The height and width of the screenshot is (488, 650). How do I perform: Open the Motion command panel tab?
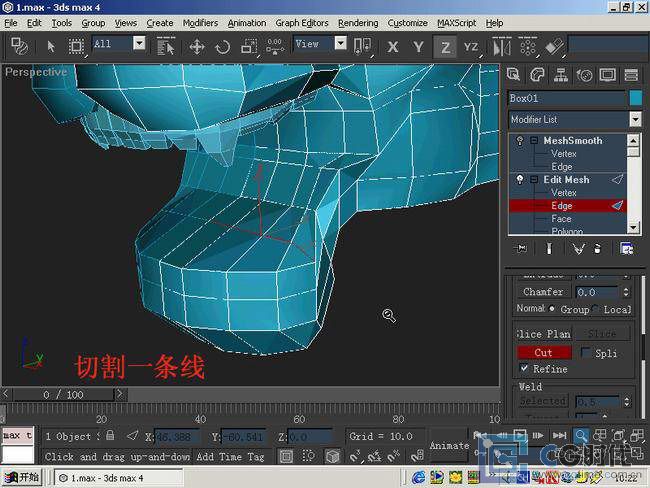584,75
